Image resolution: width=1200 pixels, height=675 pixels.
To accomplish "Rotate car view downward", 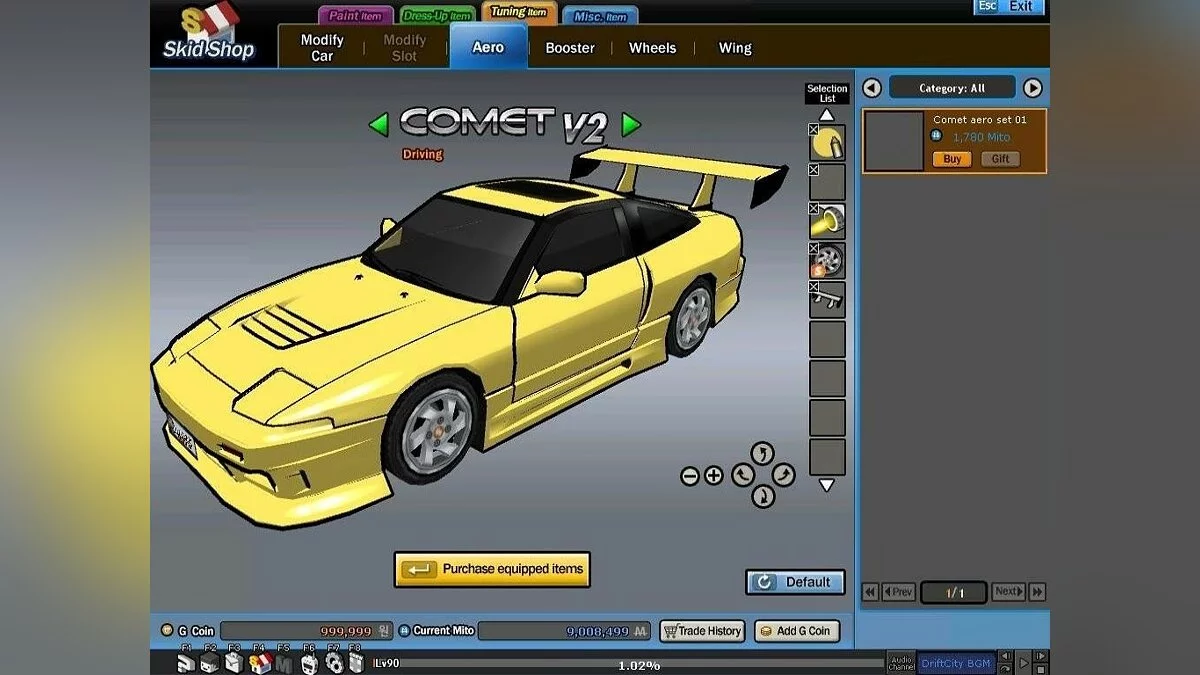I will coord(763,496).
